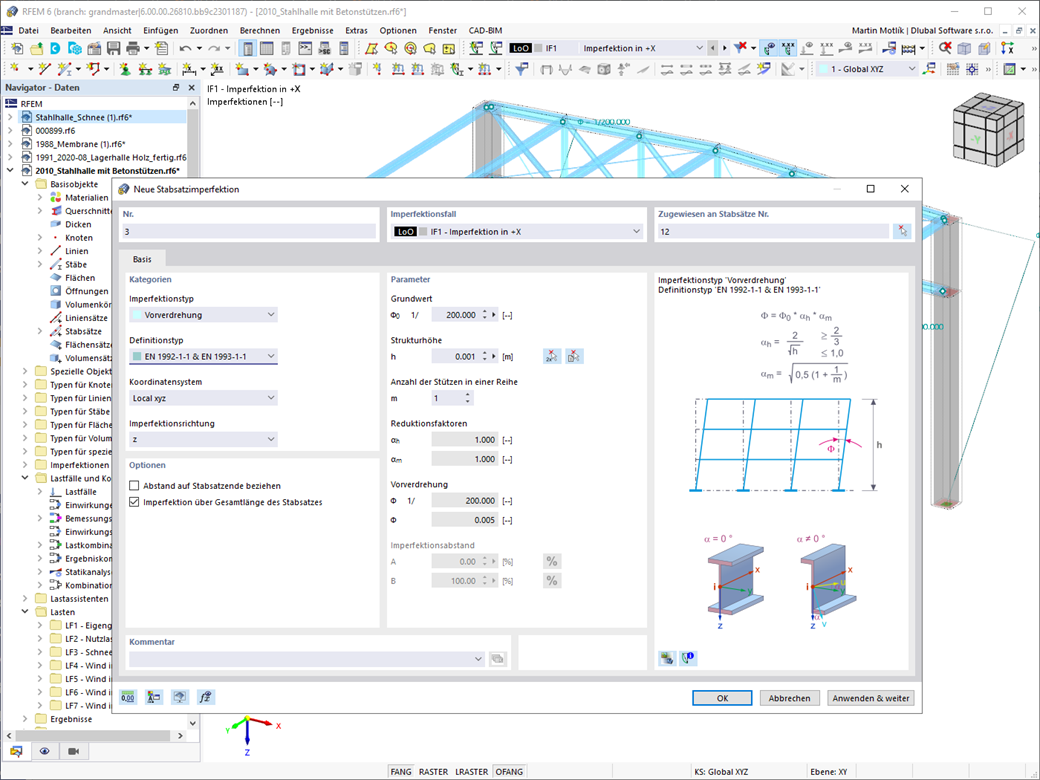
Task: Toggle navigator display eye tab
Action: (44, 751)
